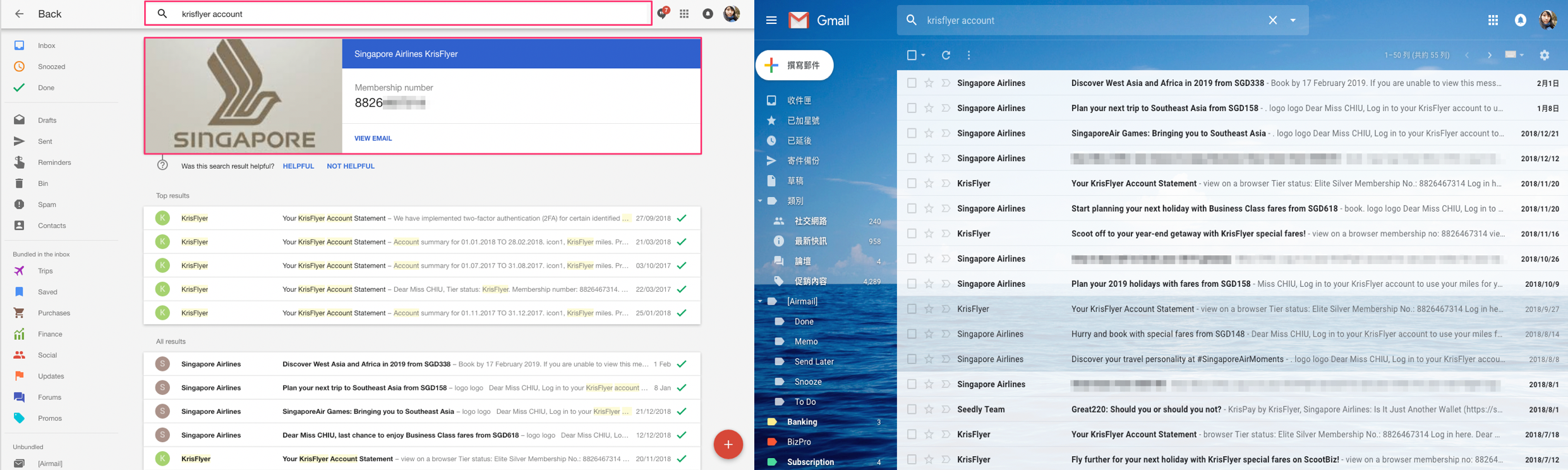1568x470 pixels.
Task: Click the help question icon near feedback
Action: click(x=162, y=165)
